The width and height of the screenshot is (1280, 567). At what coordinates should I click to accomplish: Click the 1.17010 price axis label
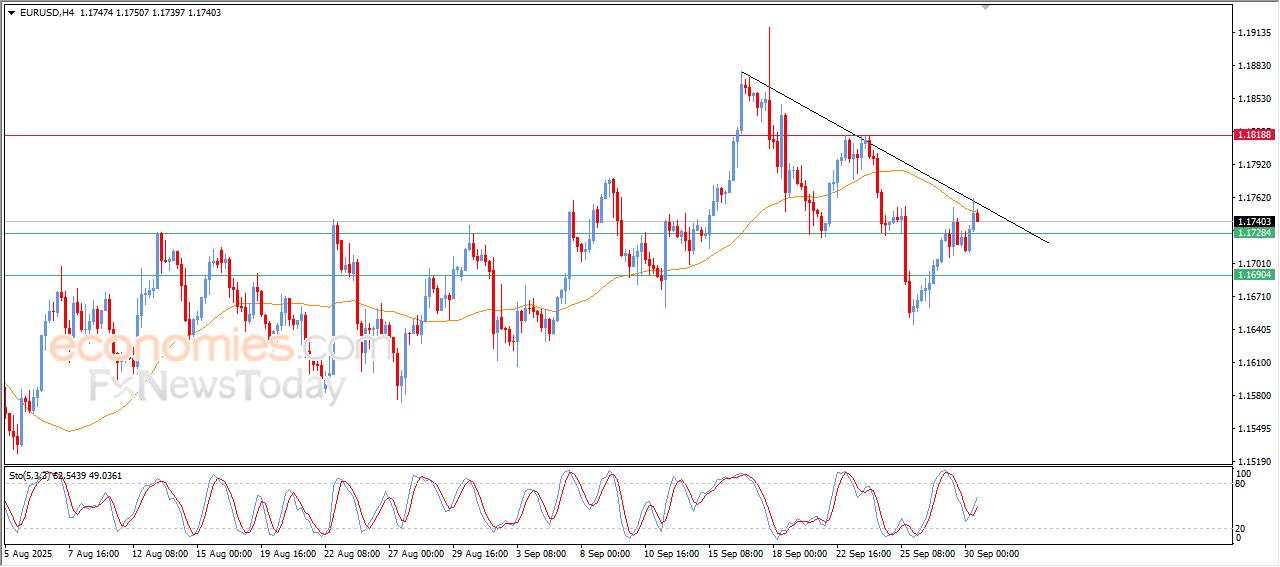1254,264
